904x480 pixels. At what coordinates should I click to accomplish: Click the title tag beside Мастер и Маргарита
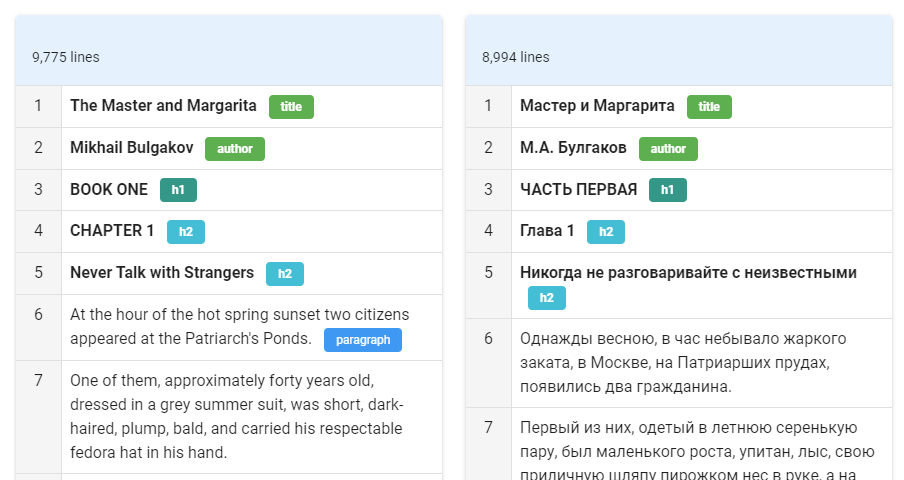[709, 107]
